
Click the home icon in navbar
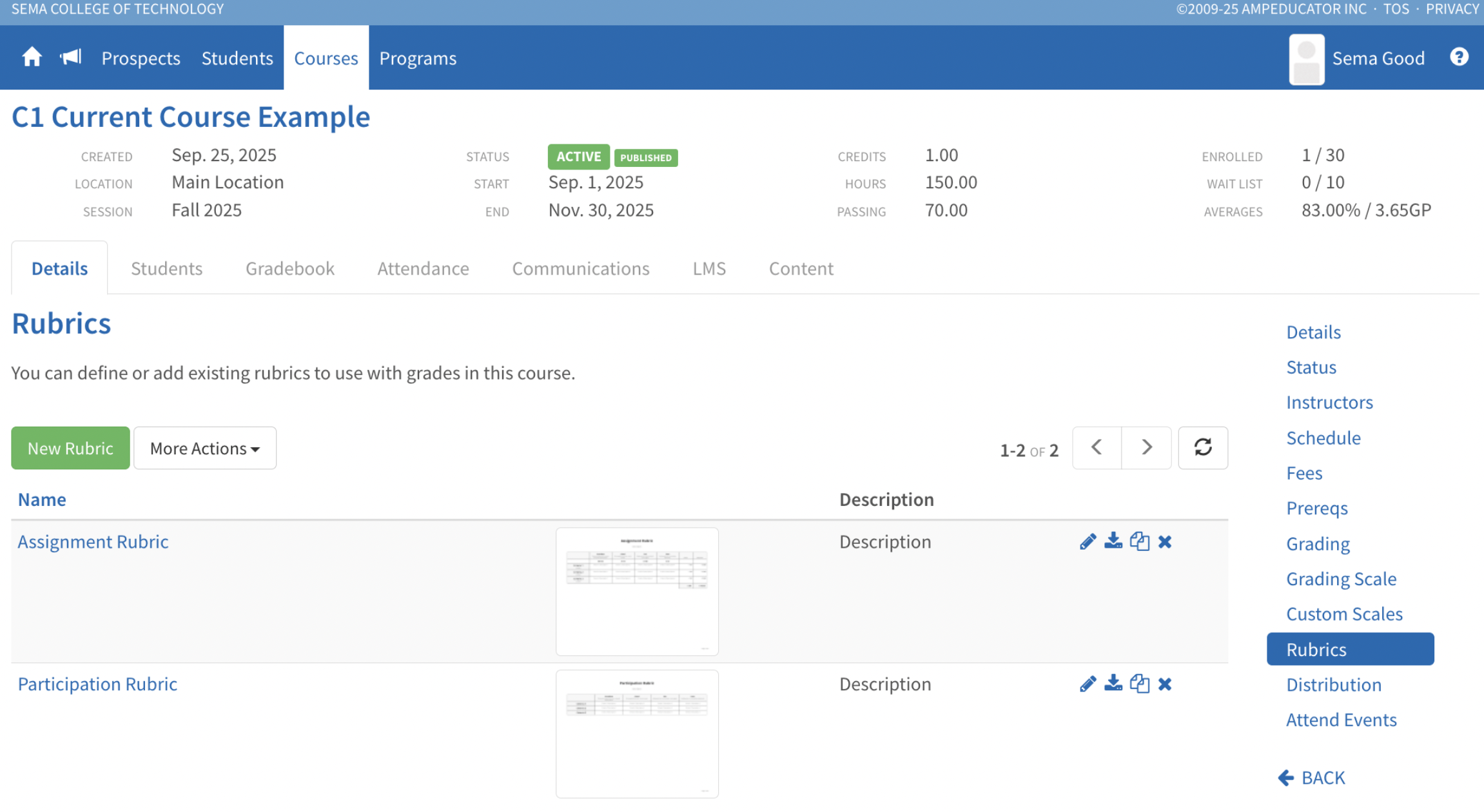[x=32, y=58]
